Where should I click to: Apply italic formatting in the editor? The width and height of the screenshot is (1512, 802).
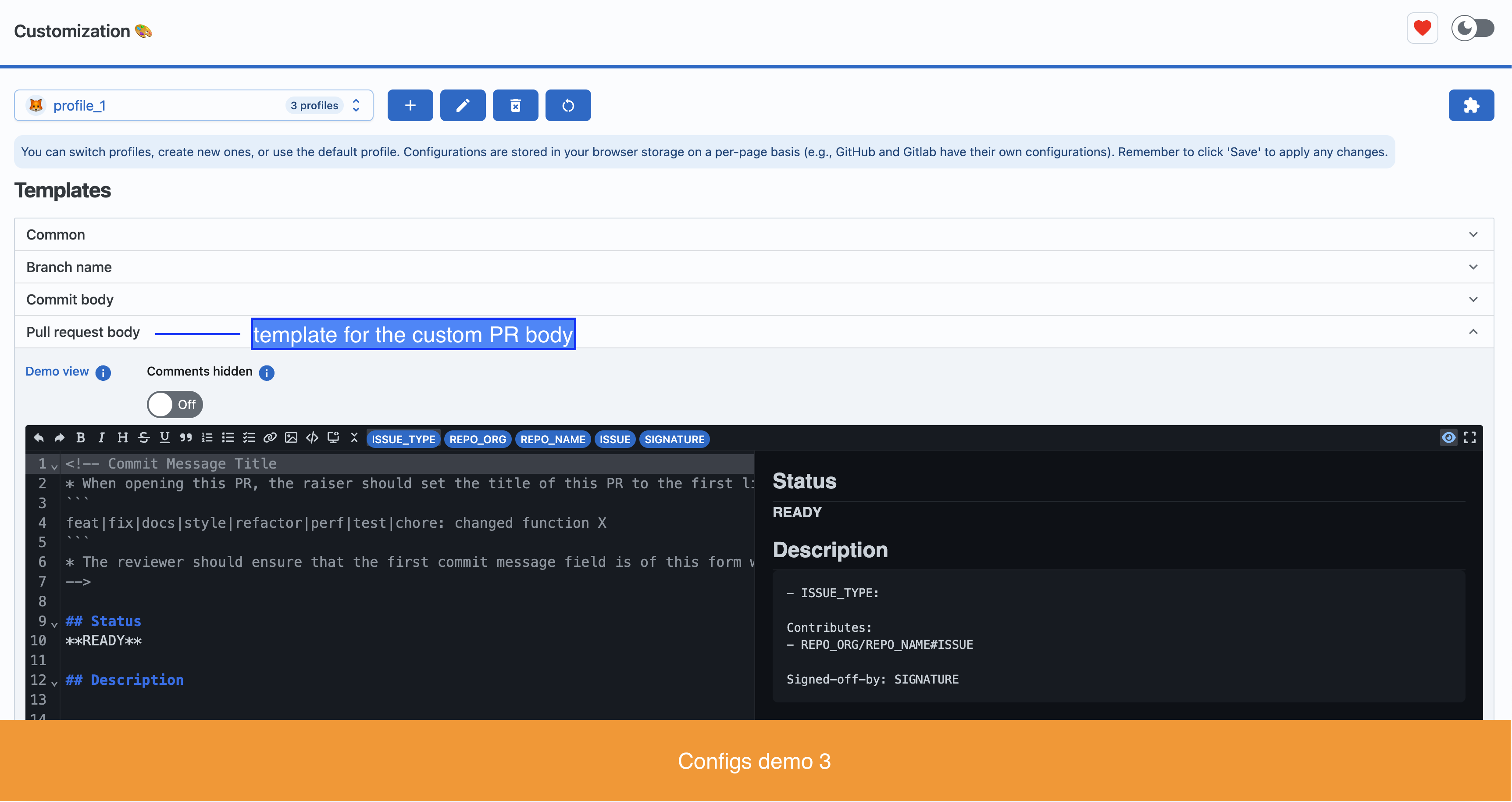[x=102, y=438]
